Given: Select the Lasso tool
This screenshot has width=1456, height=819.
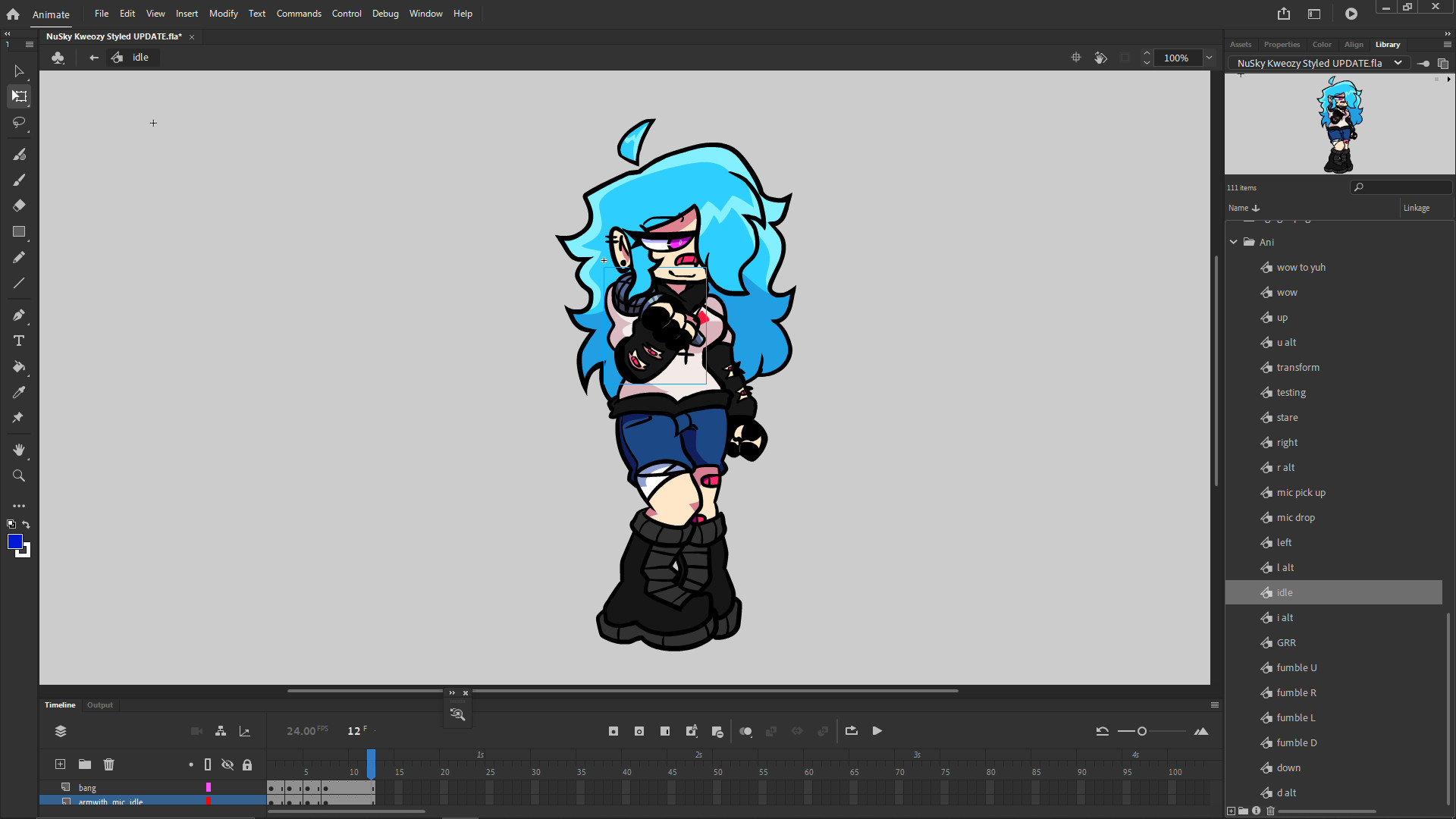Looking at the screenshot, I should pyautogui.click(x=19, y=123).
